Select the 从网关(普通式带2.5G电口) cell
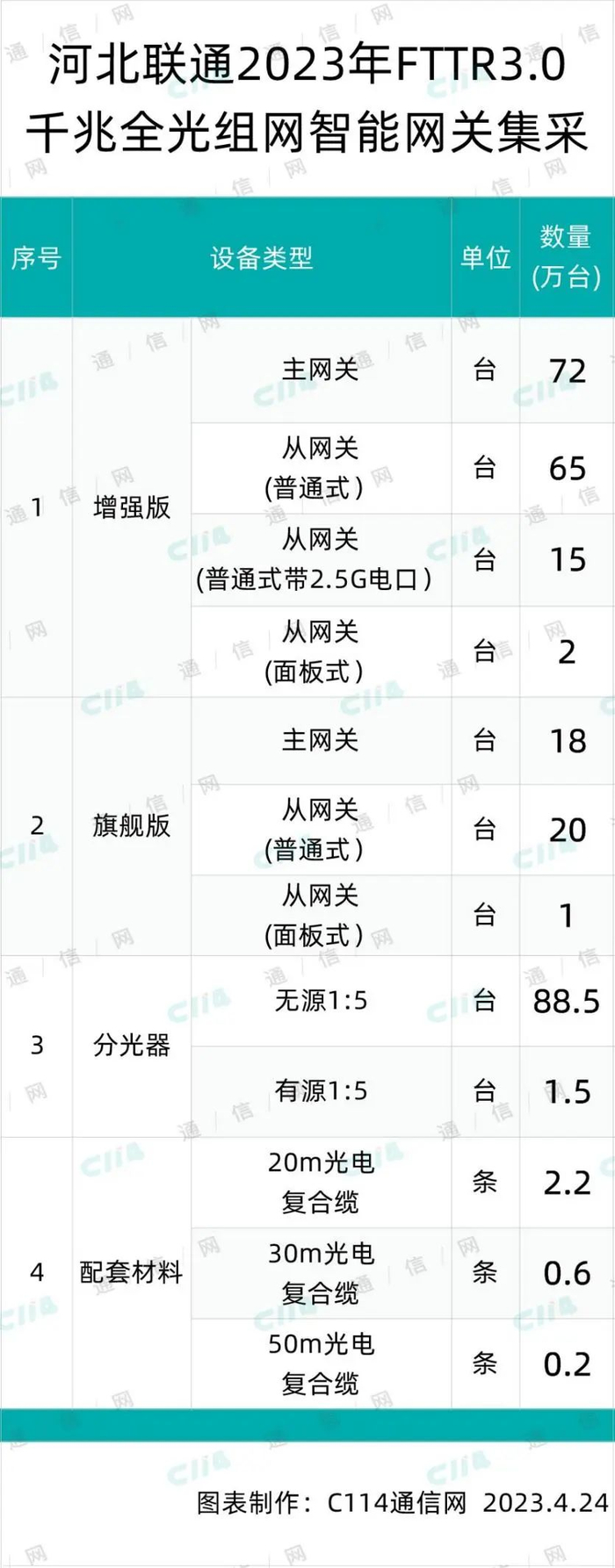This screenshot has height=1568, width=615. [321, 559]
